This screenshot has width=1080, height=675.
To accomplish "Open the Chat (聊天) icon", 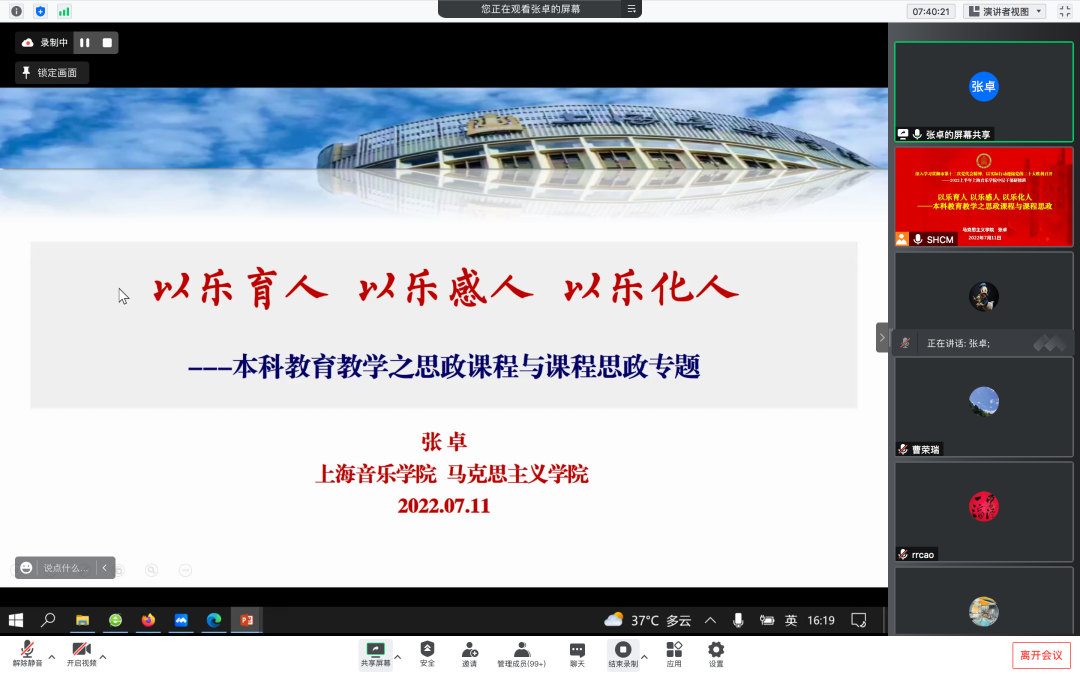I will click(x=577, y=654).
